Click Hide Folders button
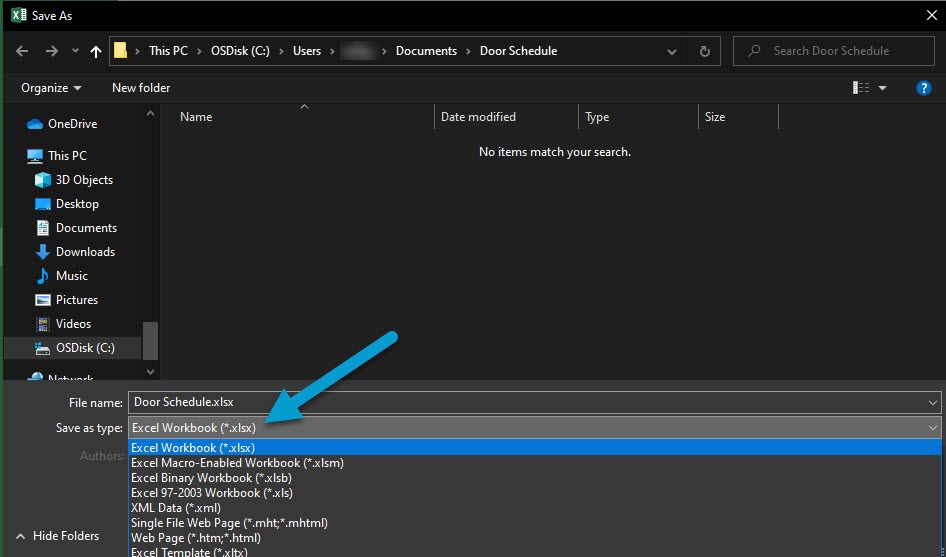 (57, 536)
